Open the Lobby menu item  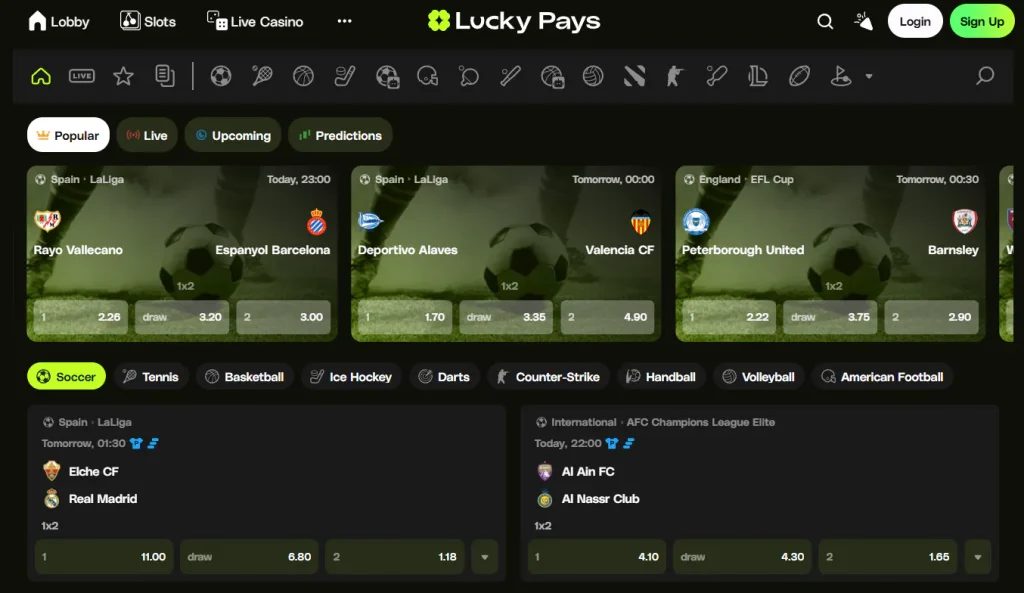(x=59, y=22)
